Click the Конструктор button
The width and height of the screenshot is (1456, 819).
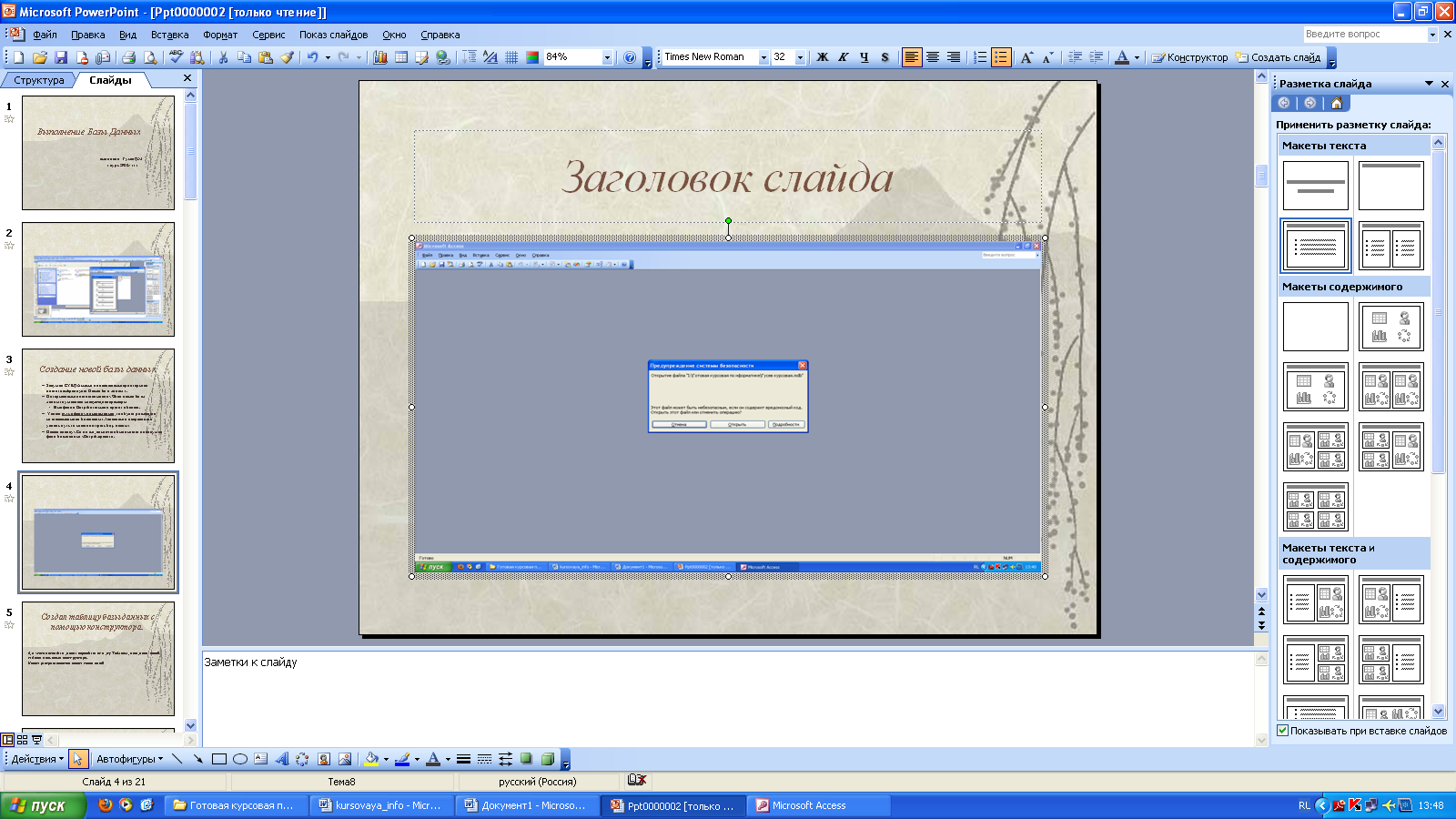coord(1189,57)
